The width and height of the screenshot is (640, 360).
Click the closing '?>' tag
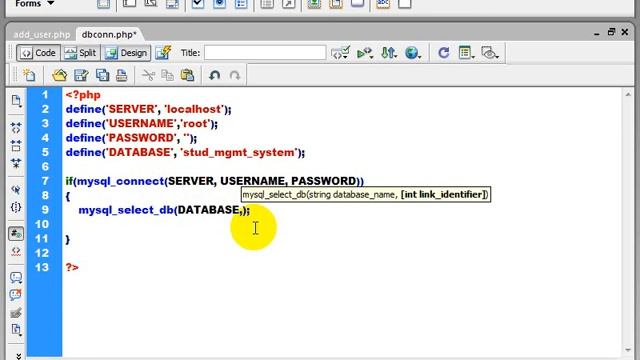pos(72,267)
